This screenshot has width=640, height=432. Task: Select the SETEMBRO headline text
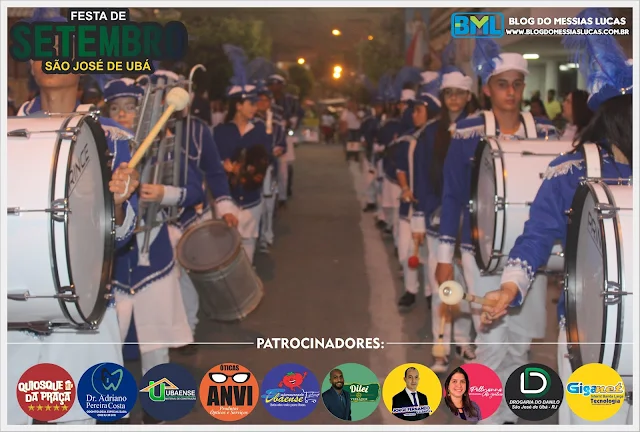[99, 42]
